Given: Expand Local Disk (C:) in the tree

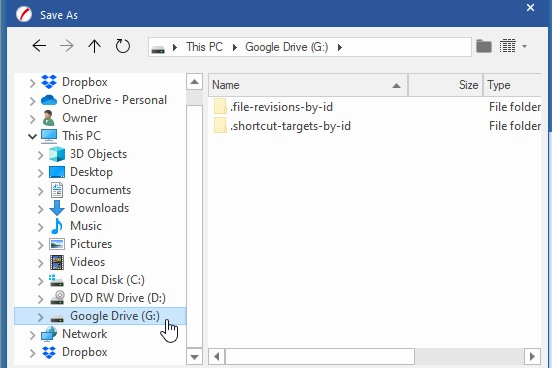Looking at the screenshot, I should 40,281.
